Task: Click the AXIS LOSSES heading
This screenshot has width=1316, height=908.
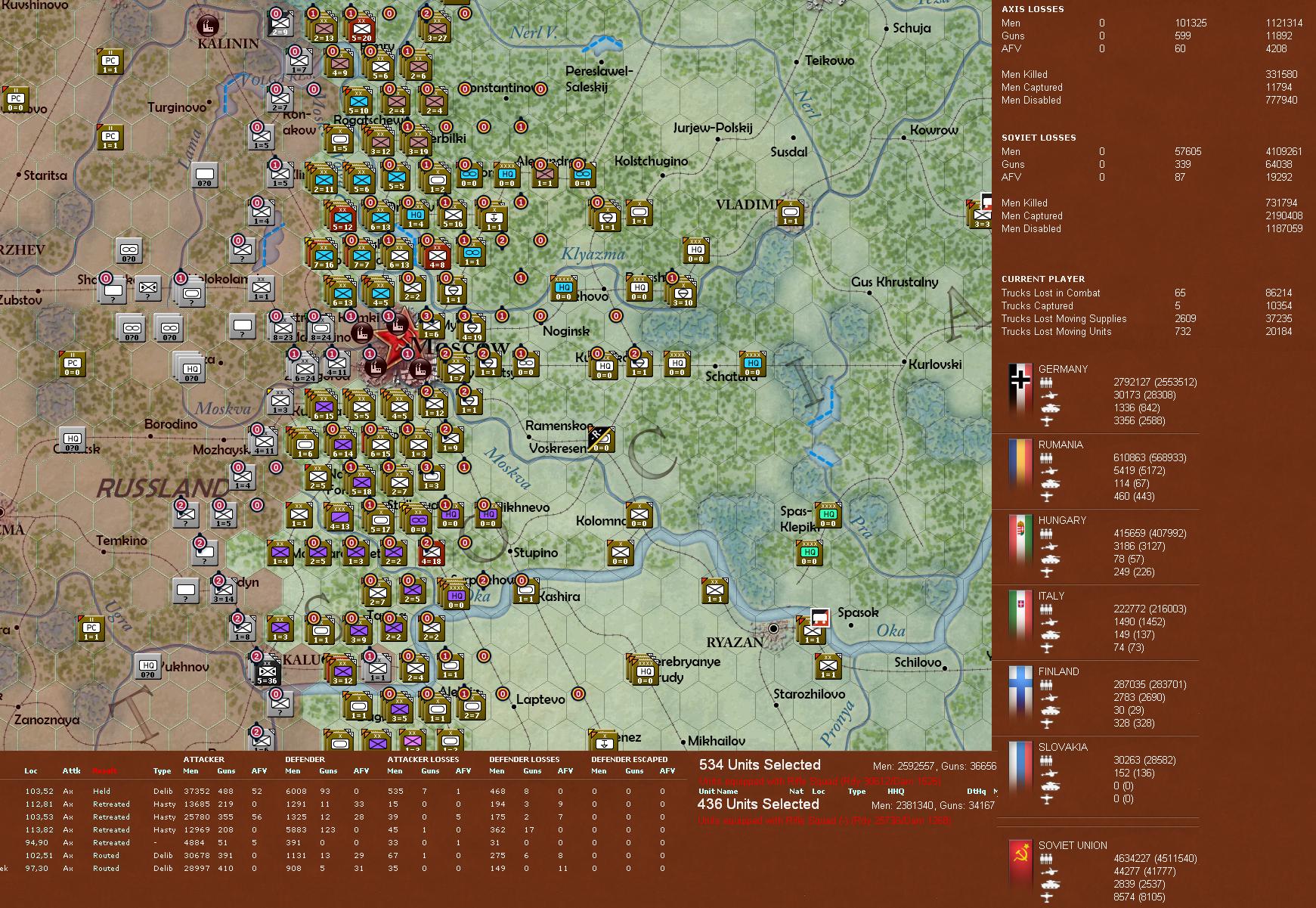Action: pos(1033,9)
